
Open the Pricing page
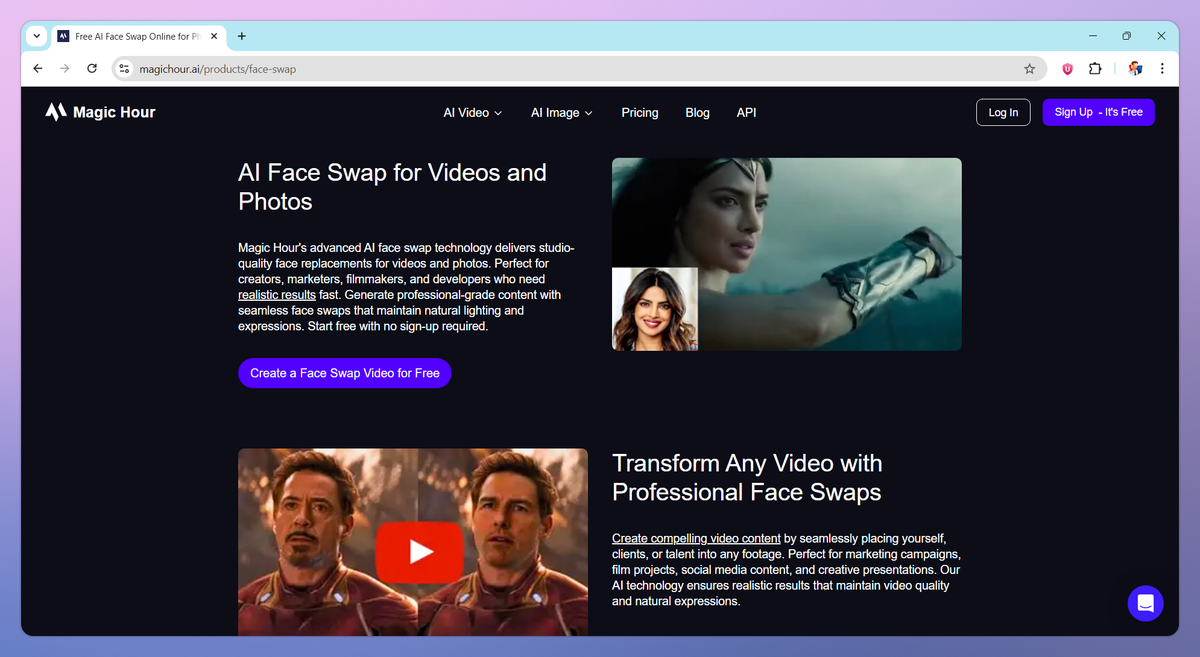[640, 113]
